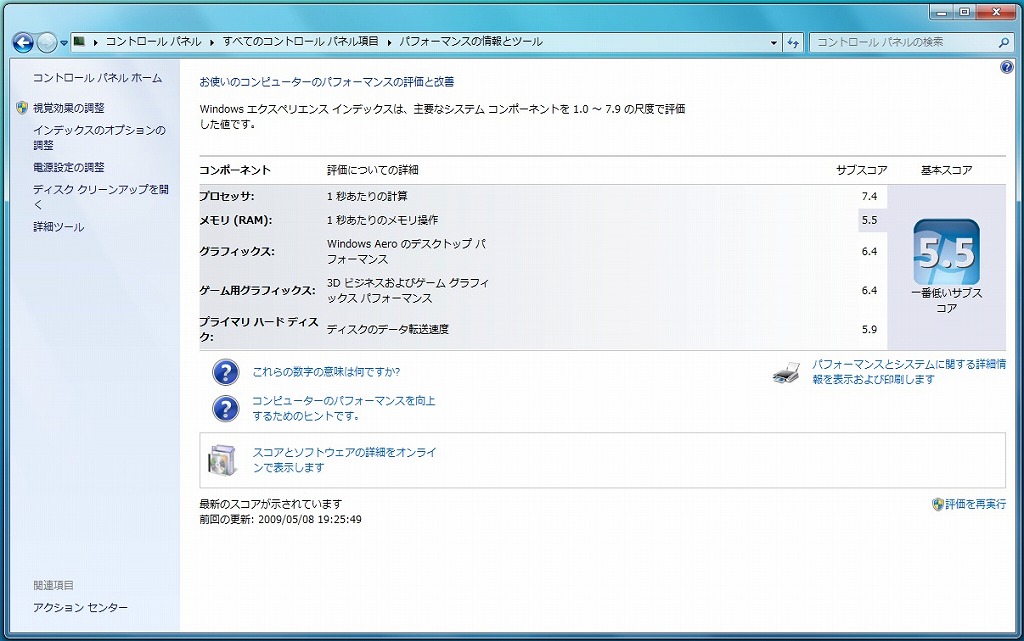Screen dimensions: 1024x641
Task: Open インデックスのオプションの調整 link
Action: click(99, 137)
